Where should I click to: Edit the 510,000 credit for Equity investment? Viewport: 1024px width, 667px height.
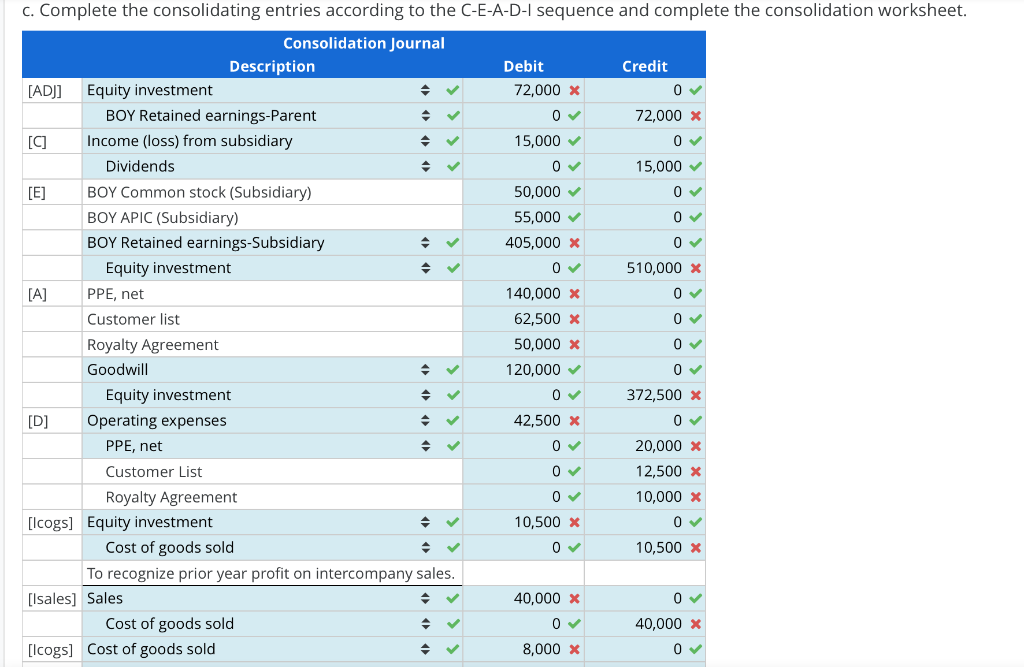point(645,268)
